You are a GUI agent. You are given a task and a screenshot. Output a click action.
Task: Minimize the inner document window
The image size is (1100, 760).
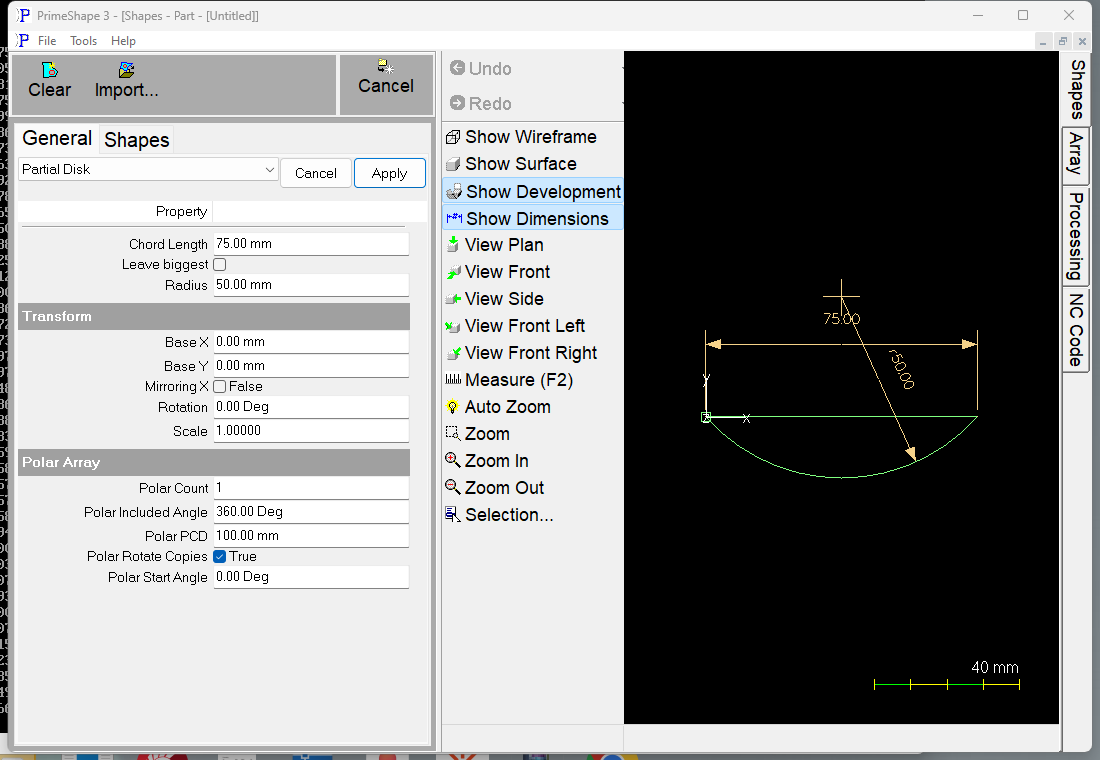tap(1043, 41)
